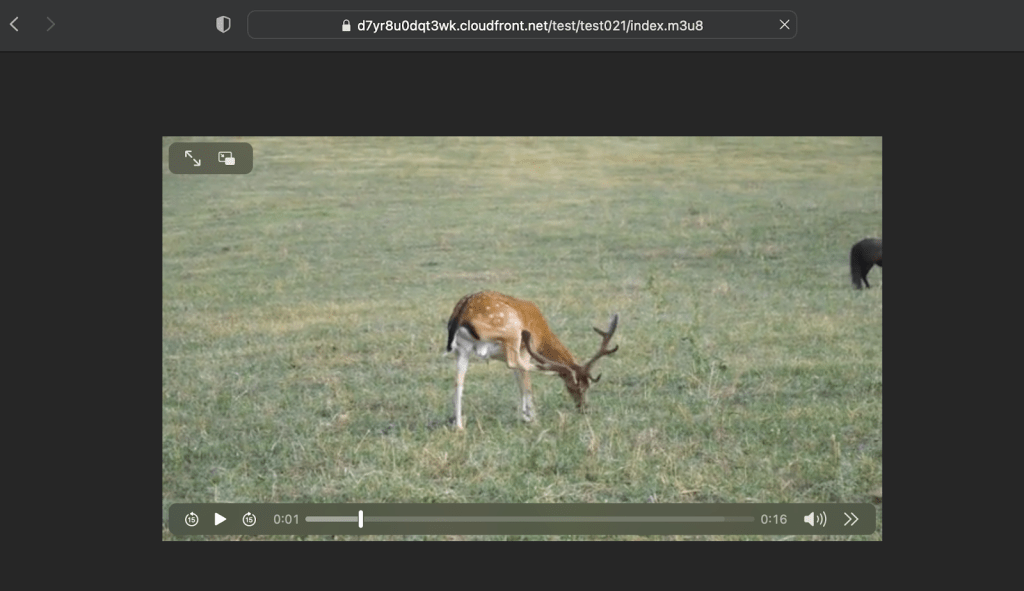Open more playback options chevrons
The image size is (1024, 591).
point(851,519)
